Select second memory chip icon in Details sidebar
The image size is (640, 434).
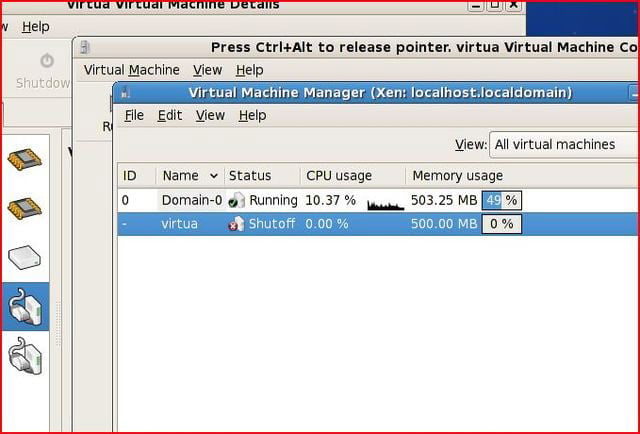click(24, 208)
